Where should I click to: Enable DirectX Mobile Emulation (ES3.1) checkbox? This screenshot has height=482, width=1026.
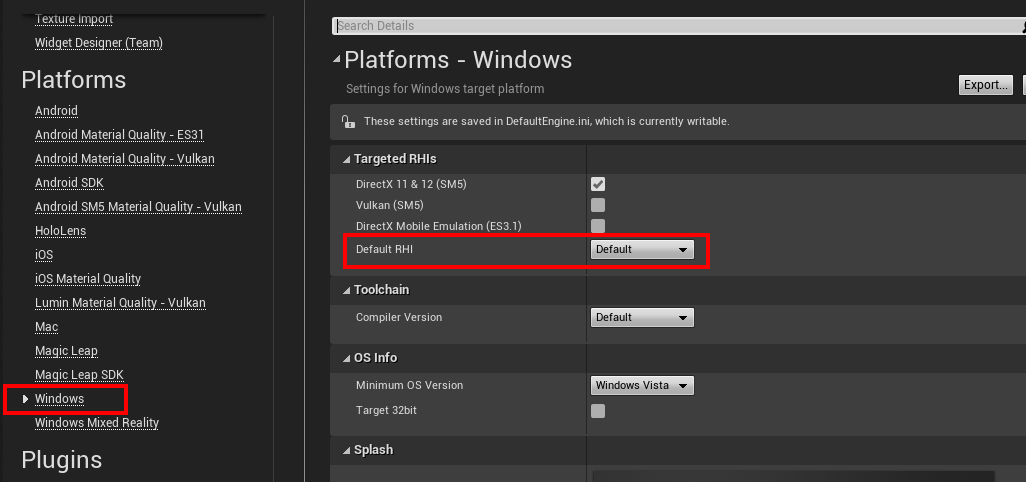coord(598,226)
